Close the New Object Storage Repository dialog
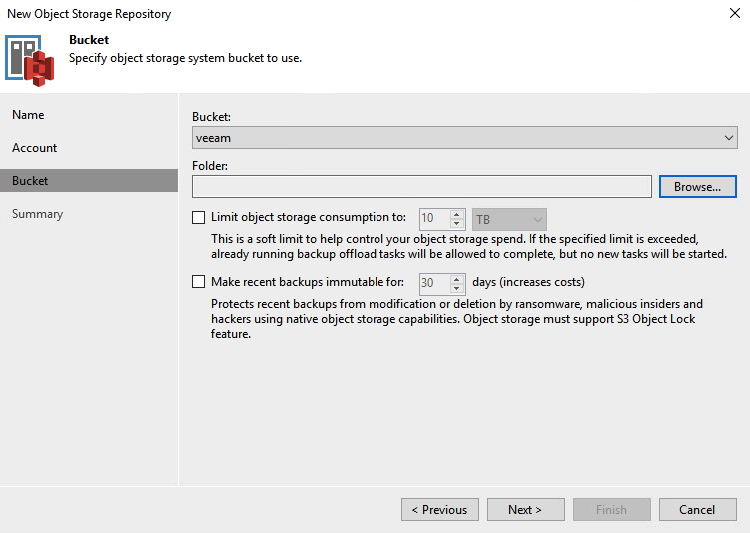 pos(735,13)
